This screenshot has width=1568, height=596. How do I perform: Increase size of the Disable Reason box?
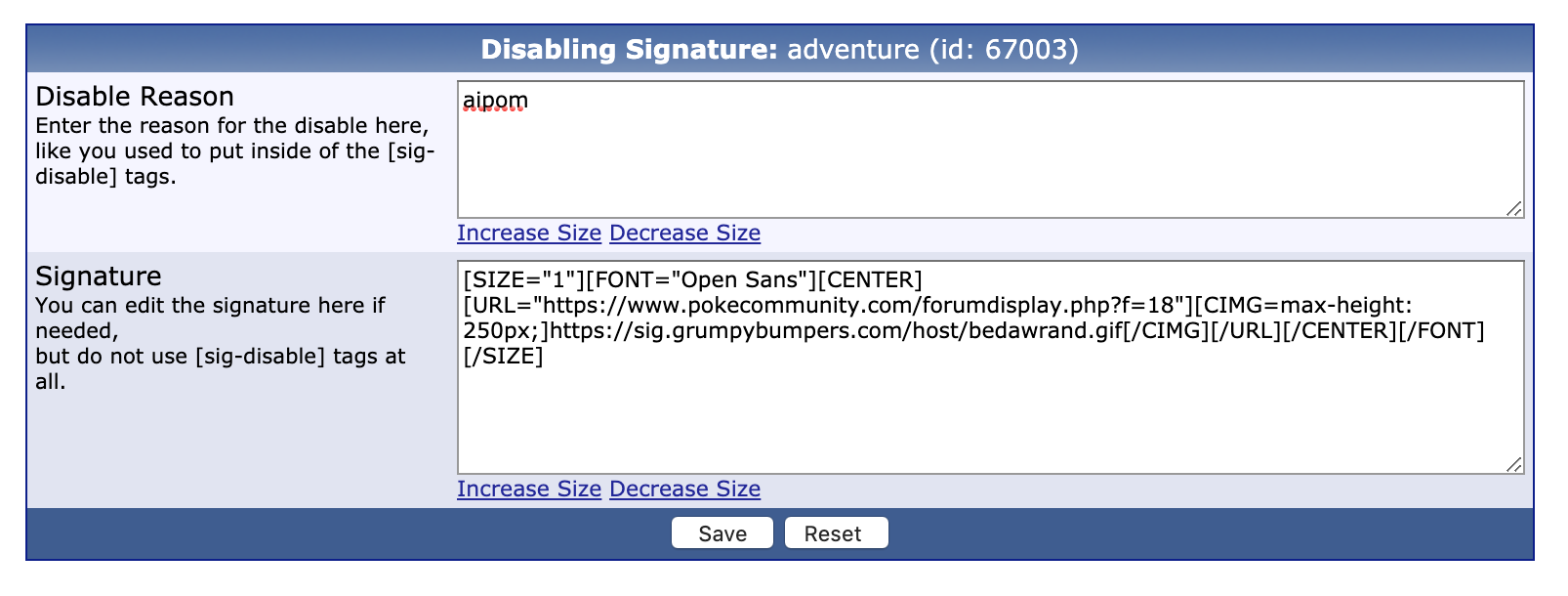(x=529, y=233)
